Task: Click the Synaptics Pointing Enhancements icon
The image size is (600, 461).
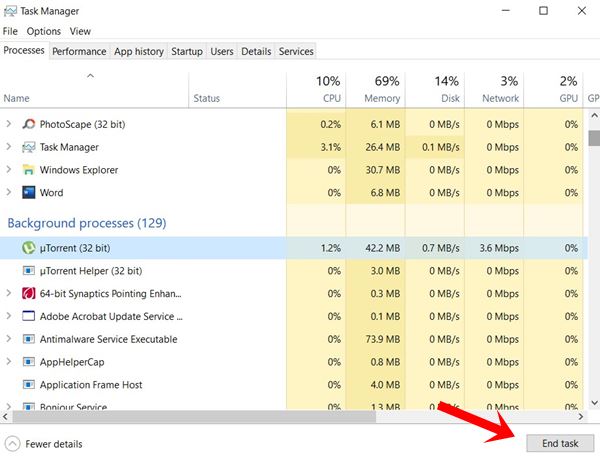Action: [x=29, y=293]
